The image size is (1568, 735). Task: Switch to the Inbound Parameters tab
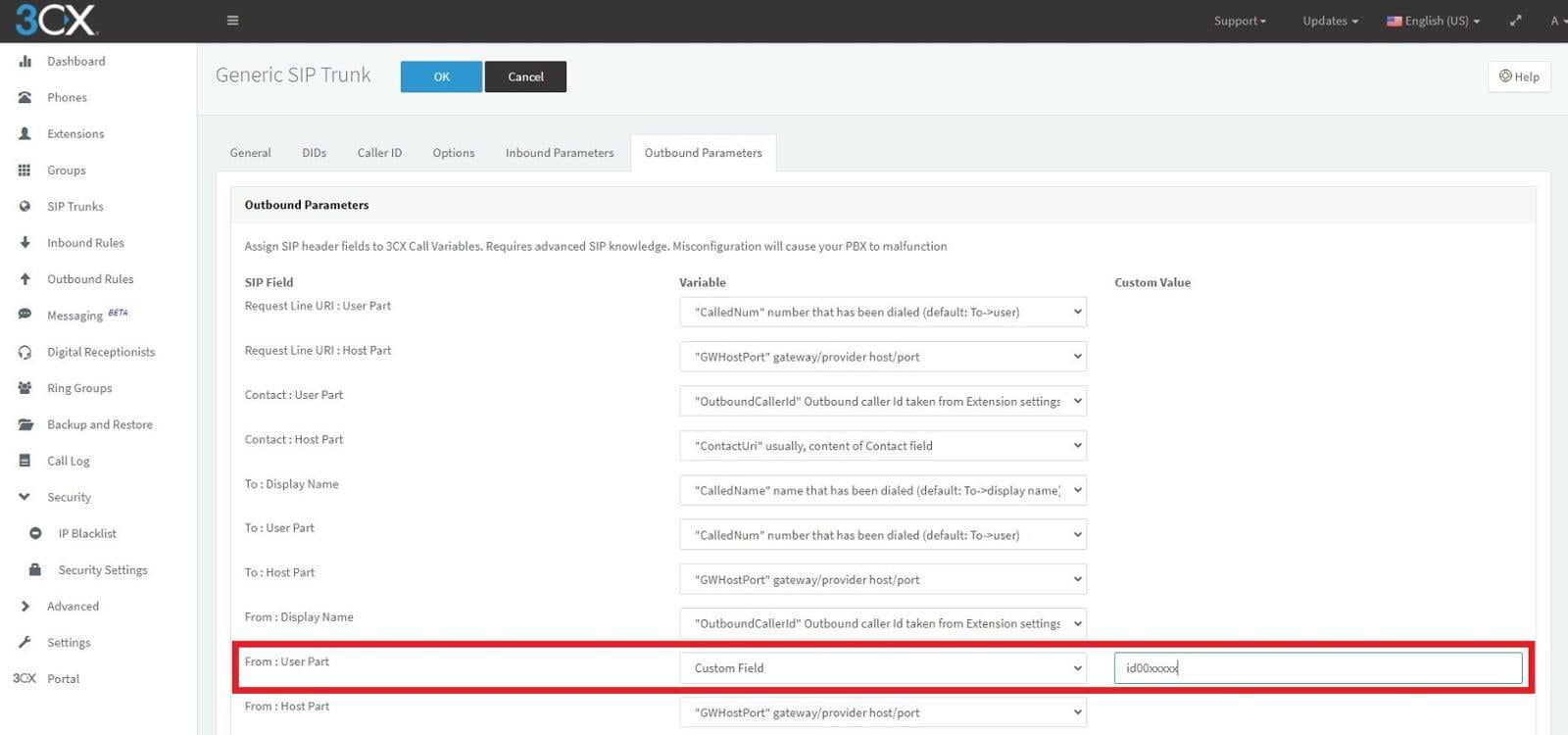click(560, 153)
